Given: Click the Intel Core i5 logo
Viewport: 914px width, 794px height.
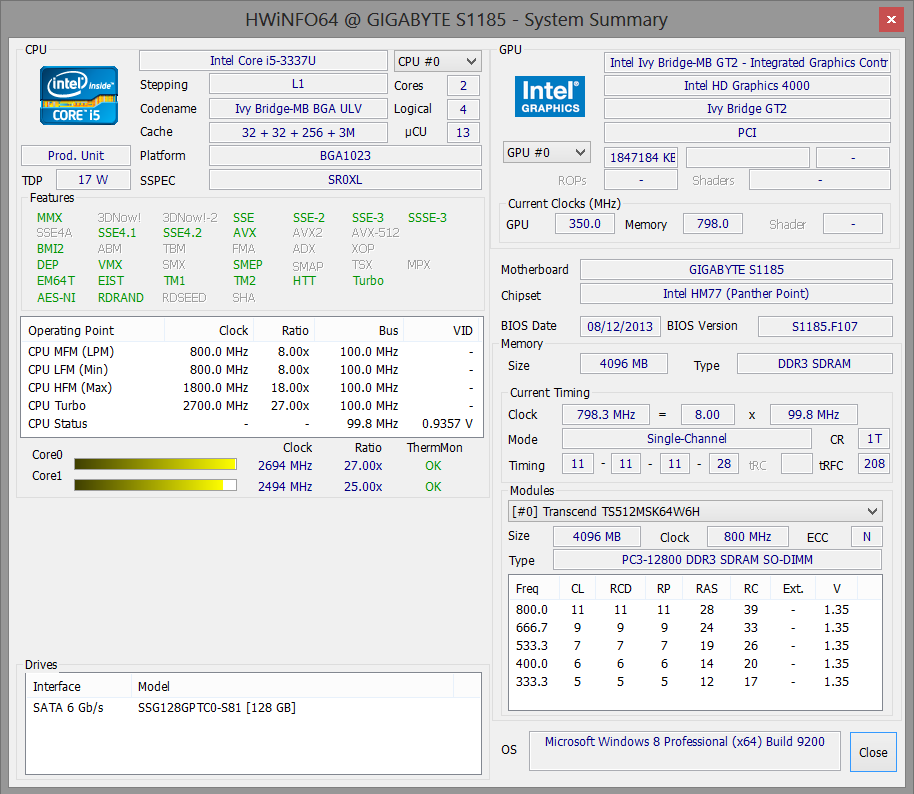Looking at the screenshot, I should (x=79, y=96).
